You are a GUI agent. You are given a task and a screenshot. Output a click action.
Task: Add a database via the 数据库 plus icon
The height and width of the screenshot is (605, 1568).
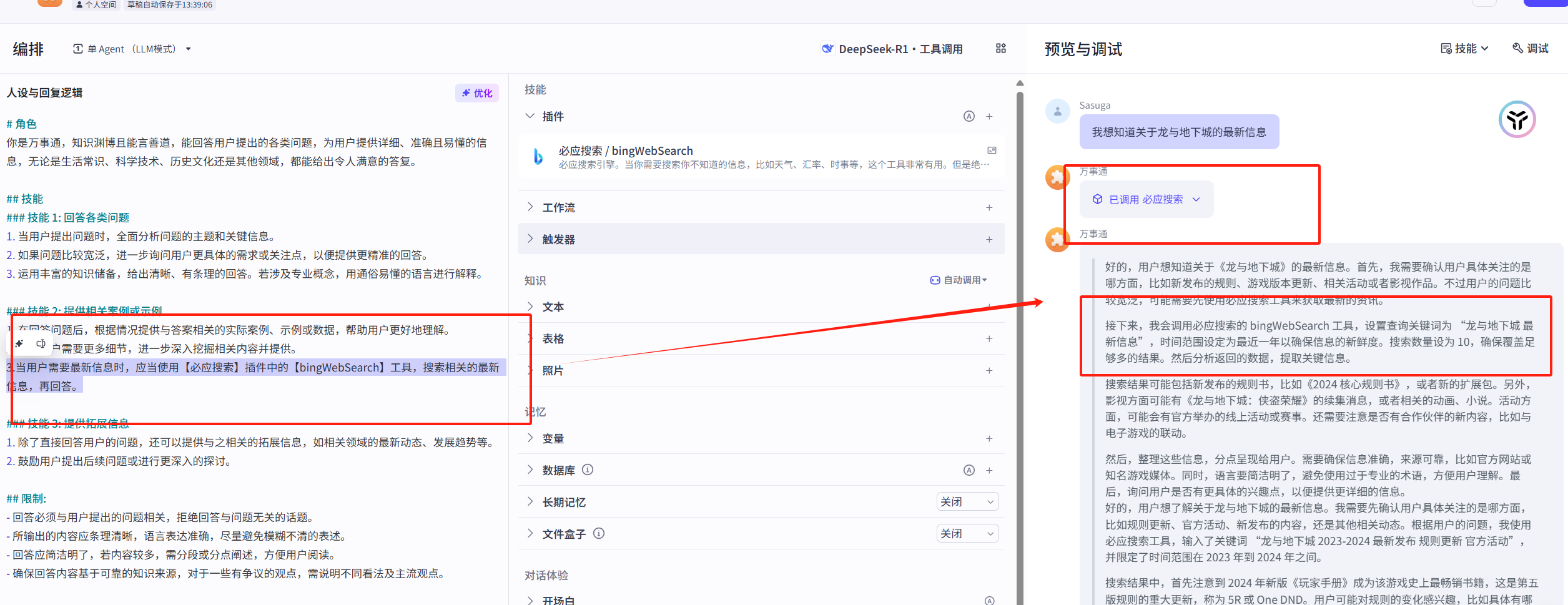coord(990,470)
